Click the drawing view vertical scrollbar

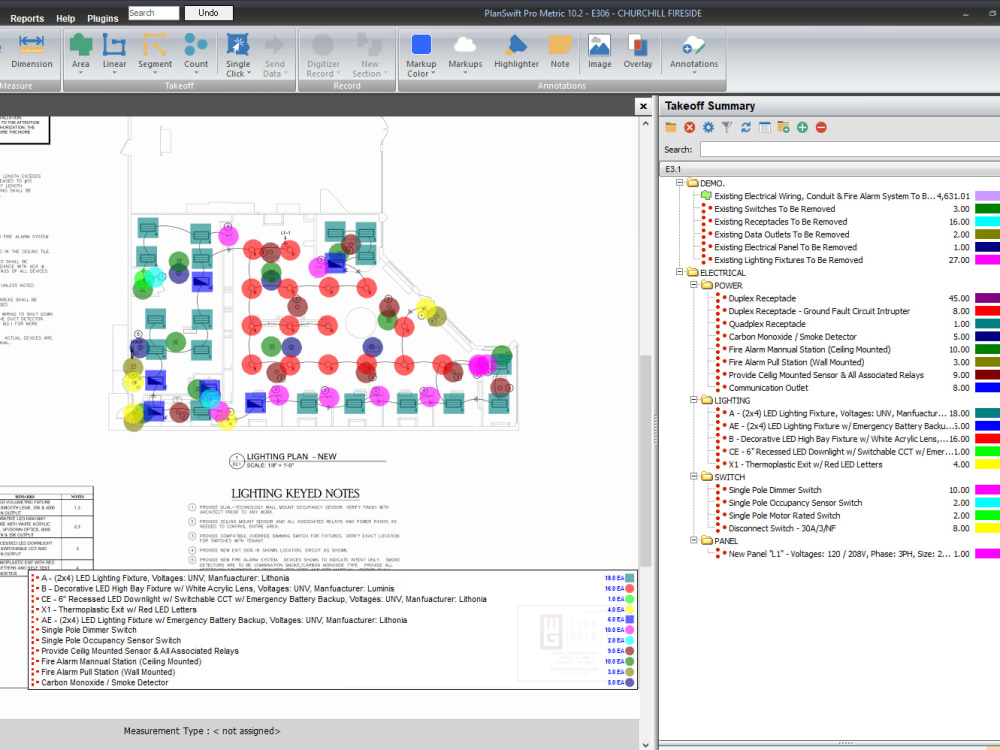click(645, 459)
